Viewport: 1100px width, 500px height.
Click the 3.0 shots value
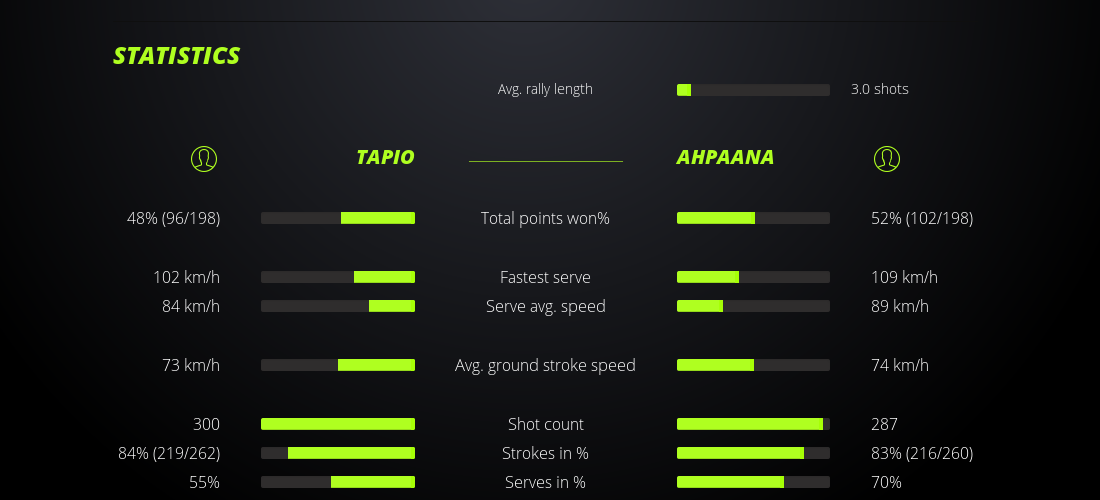tap(879, 89)
